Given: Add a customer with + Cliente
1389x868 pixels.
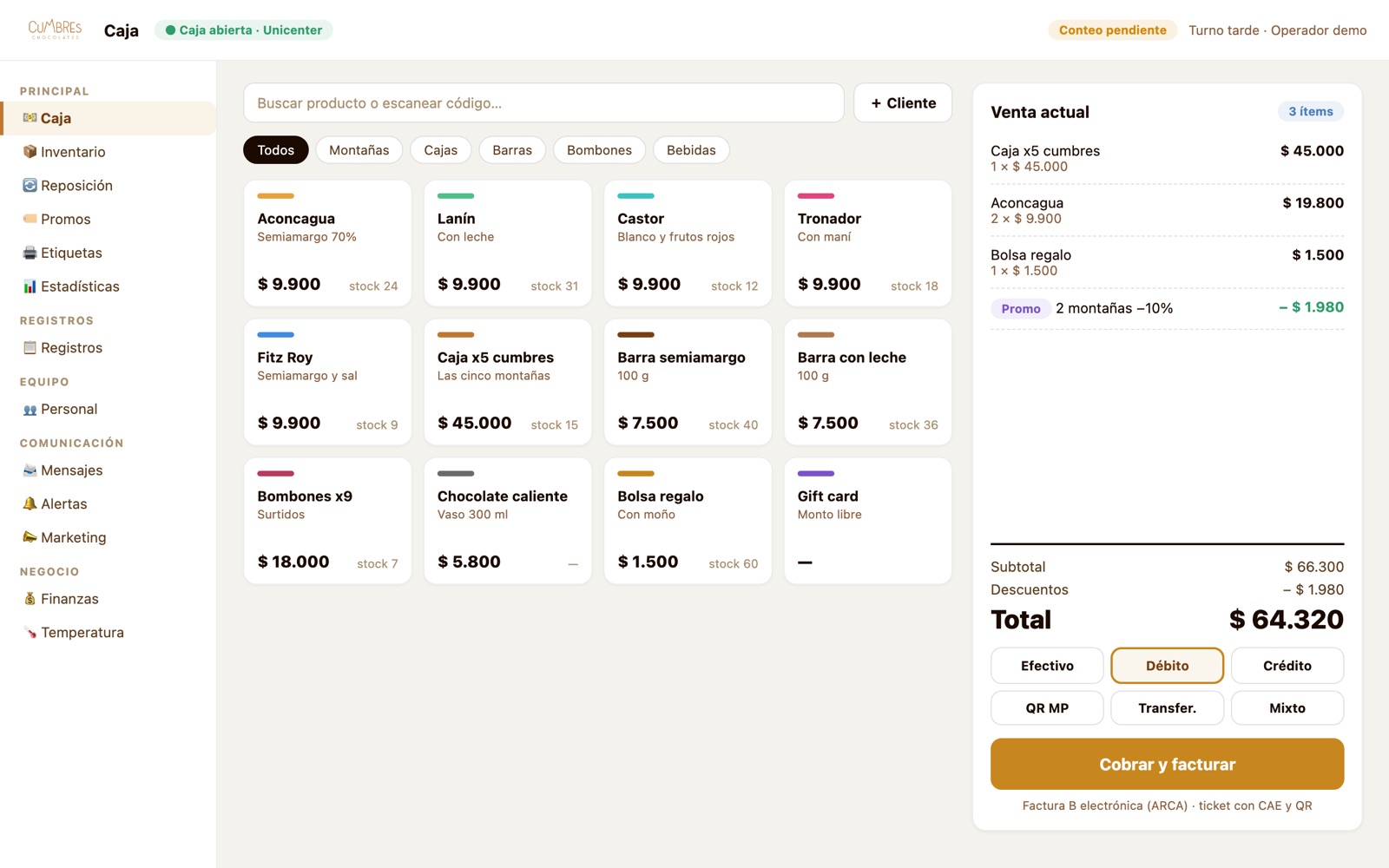Looking at the screenshot, I should pos(903,103).
